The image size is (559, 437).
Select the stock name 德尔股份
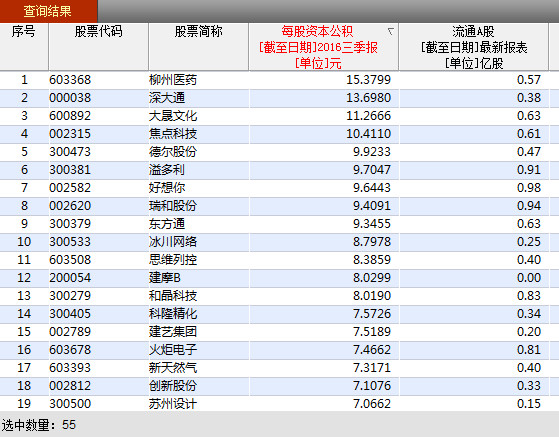point(173,152)
